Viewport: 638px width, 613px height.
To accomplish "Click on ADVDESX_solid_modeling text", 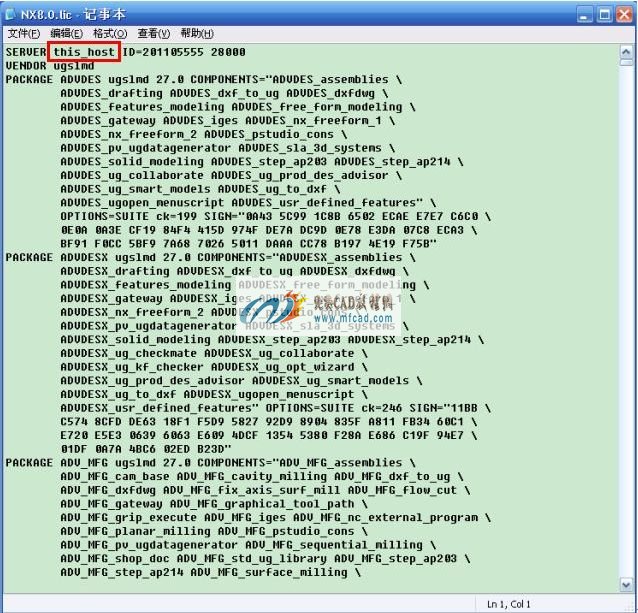I will (135, 340).
